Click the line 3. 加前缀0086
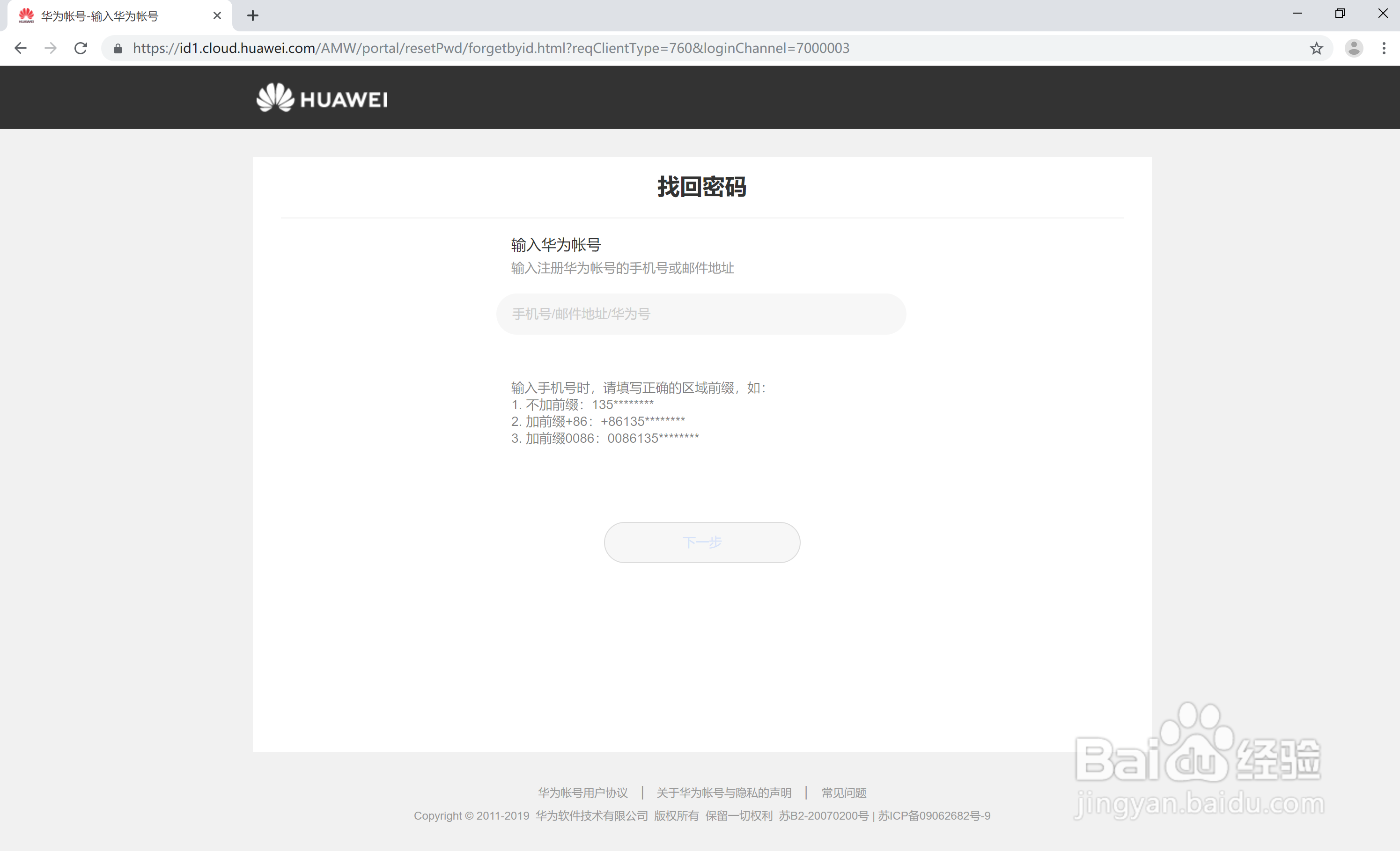Screen dimensions: 1400x851 click(604, 438)
